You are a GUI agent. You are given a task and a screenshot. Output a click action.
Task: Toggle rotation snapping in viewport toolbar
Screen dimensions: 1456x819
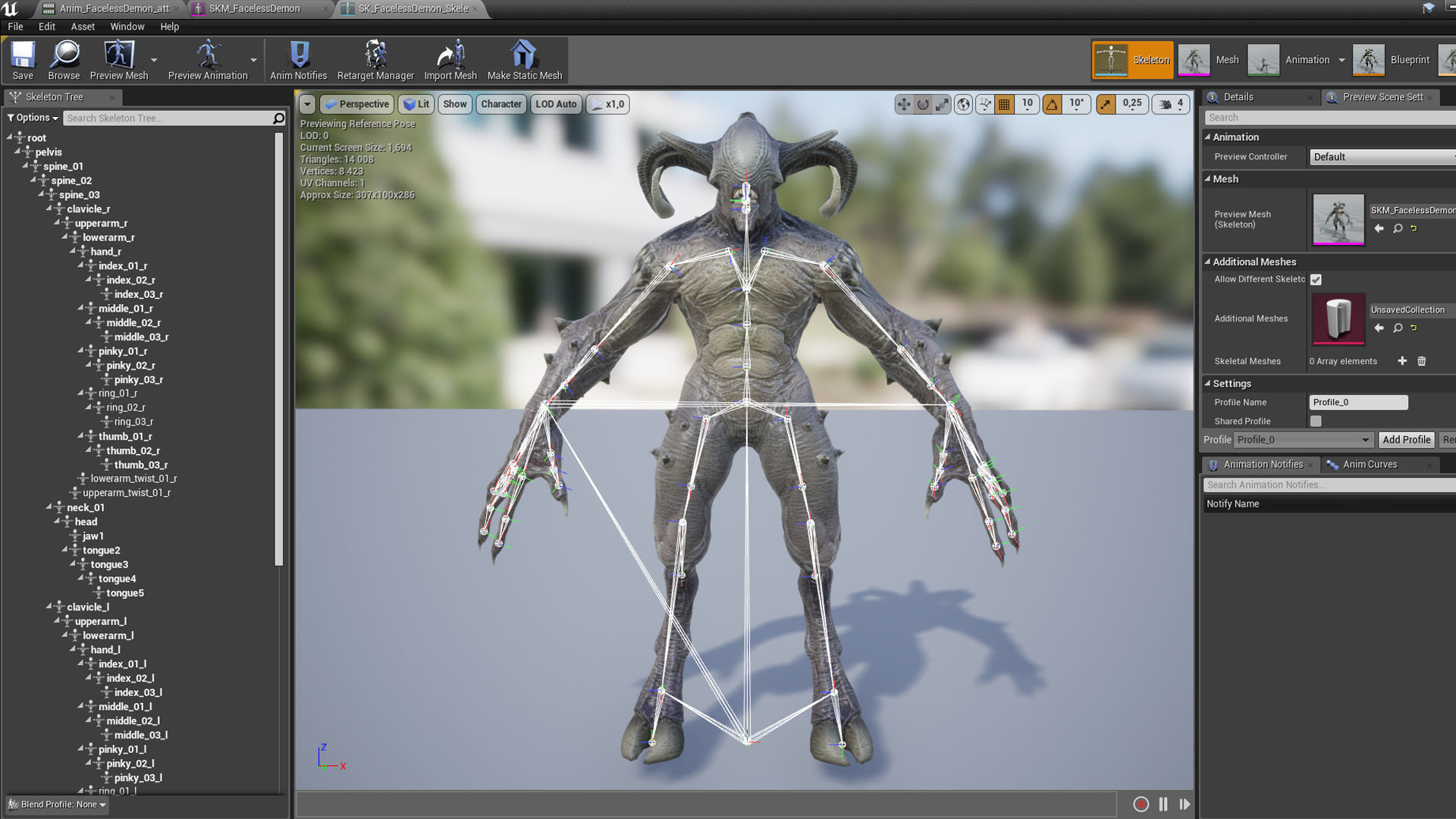click(x=1053, y=105)
